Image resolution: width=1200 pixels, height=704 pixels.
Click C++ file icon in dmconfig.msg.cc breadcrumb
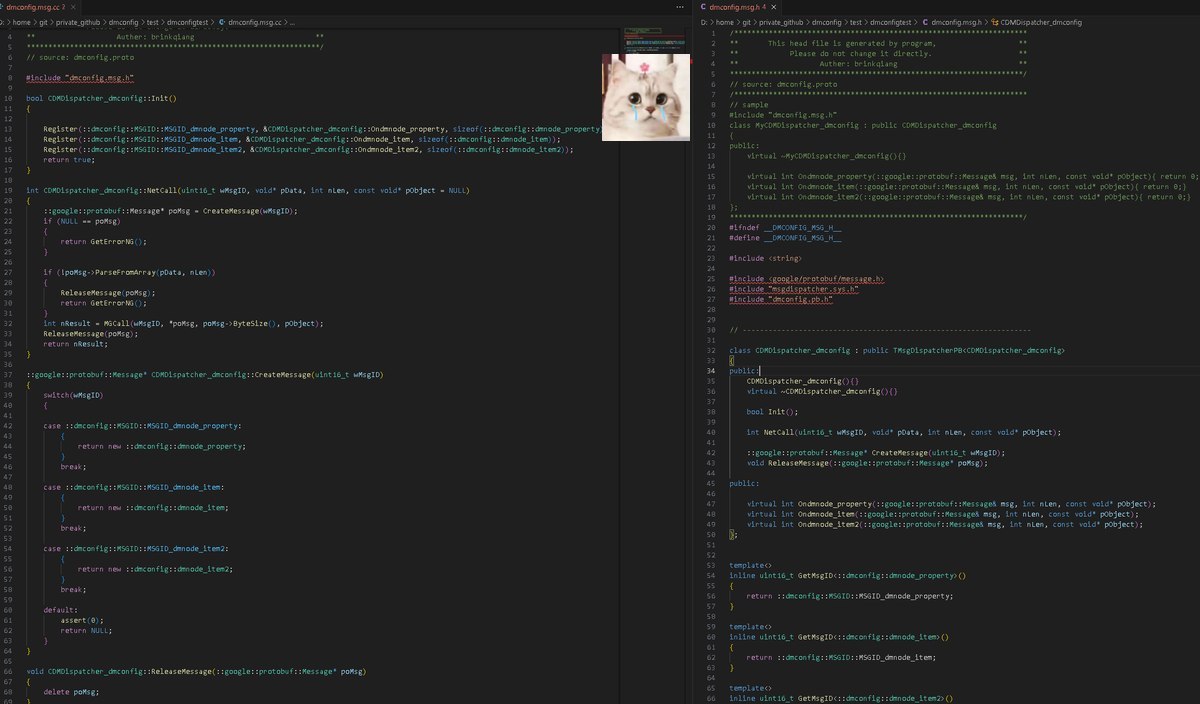tap(221, 22)
